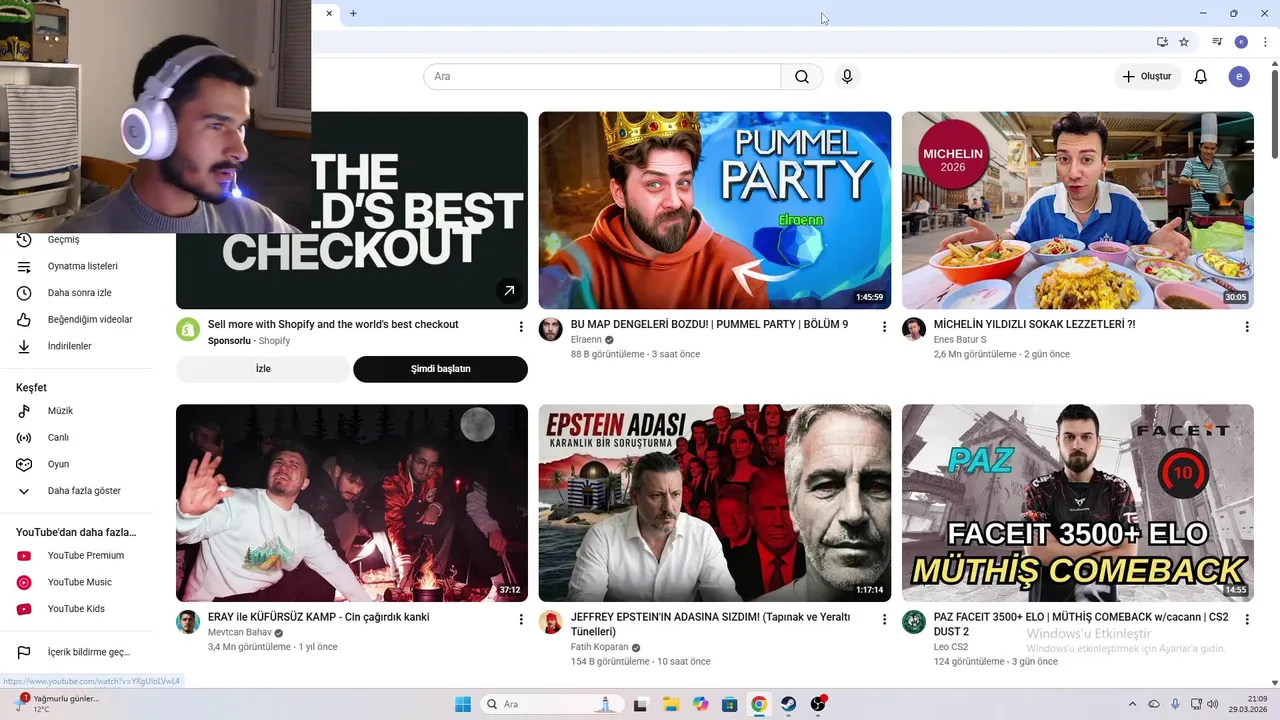Click Fatih Koparan channel avatar
Image resolution: width=1280 pixels, height=720 pixels.
pyautogui.click(x=551, y=622)
